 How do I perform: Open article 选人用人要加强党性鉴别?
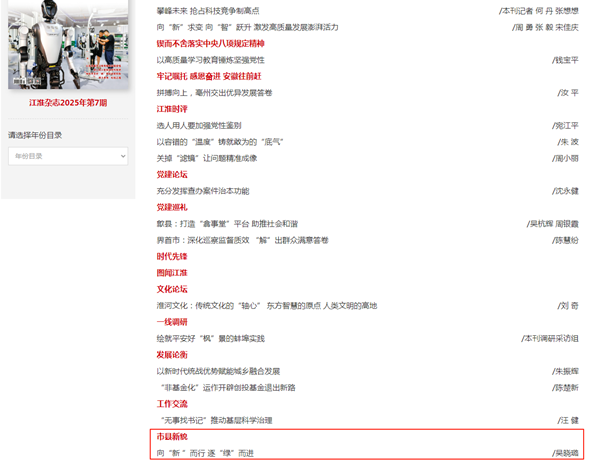tap(199, 125)
